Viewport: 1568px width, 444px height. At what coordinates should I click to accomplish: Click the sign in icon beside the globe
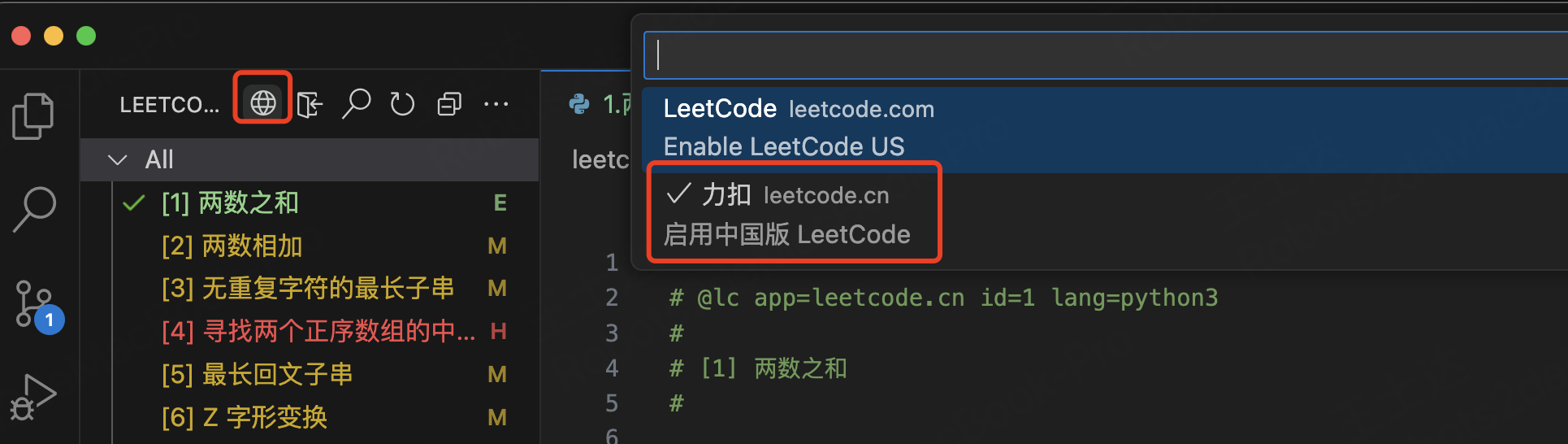point(310,104)
